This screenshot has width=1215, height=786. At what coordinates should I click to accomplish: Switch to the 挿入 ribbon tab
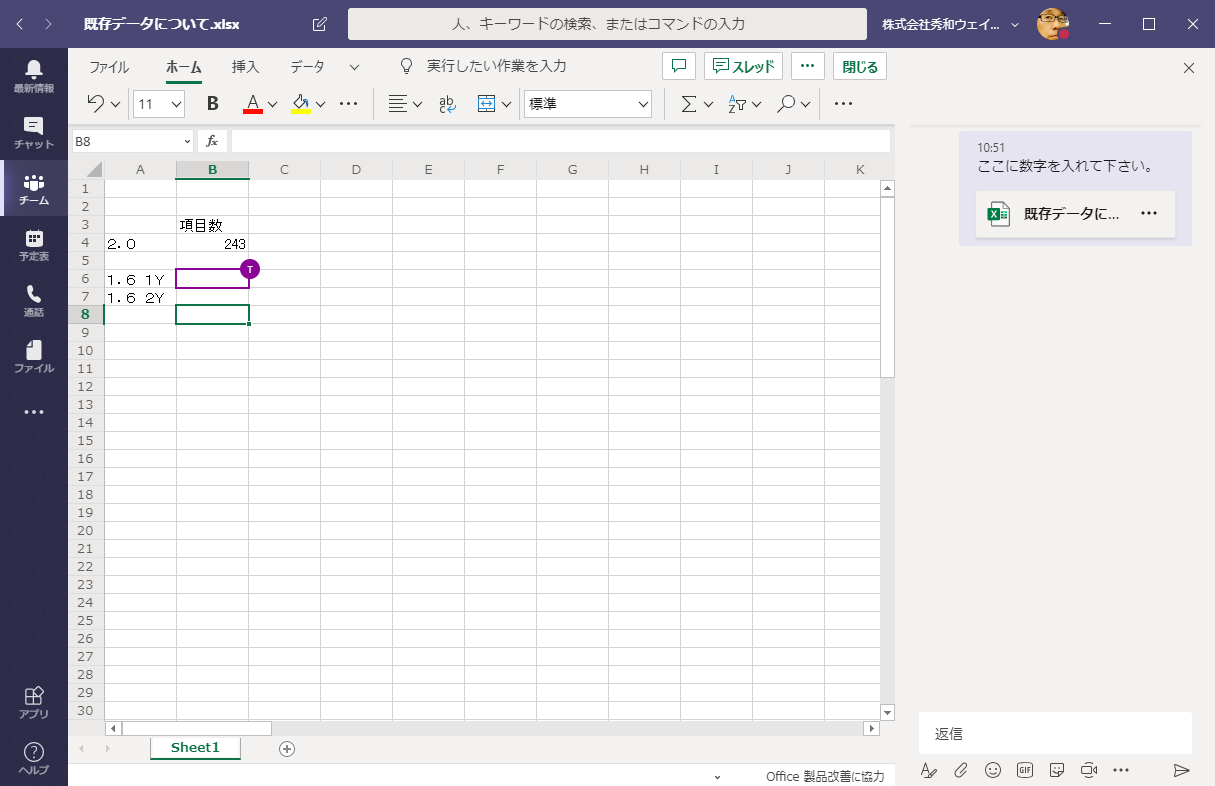(245, 67)
